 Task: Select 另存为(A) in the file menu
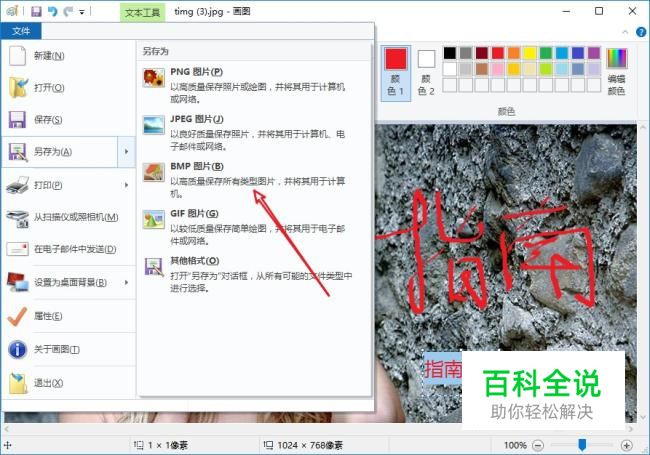pos(60,152)
